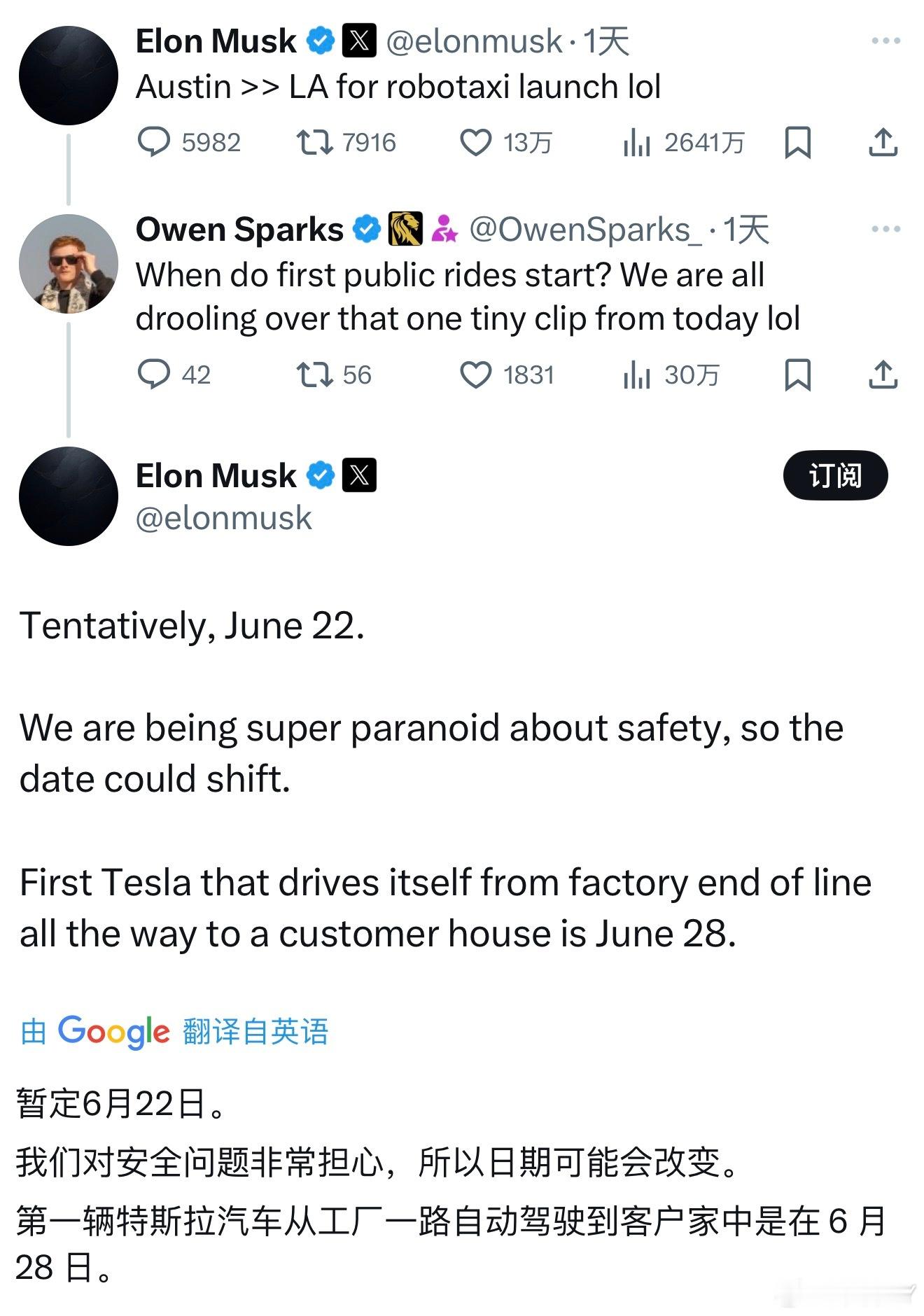Reply to Owen Sparks' tweet
Viewport: 924px width, 1316px height.
(174, 374)
